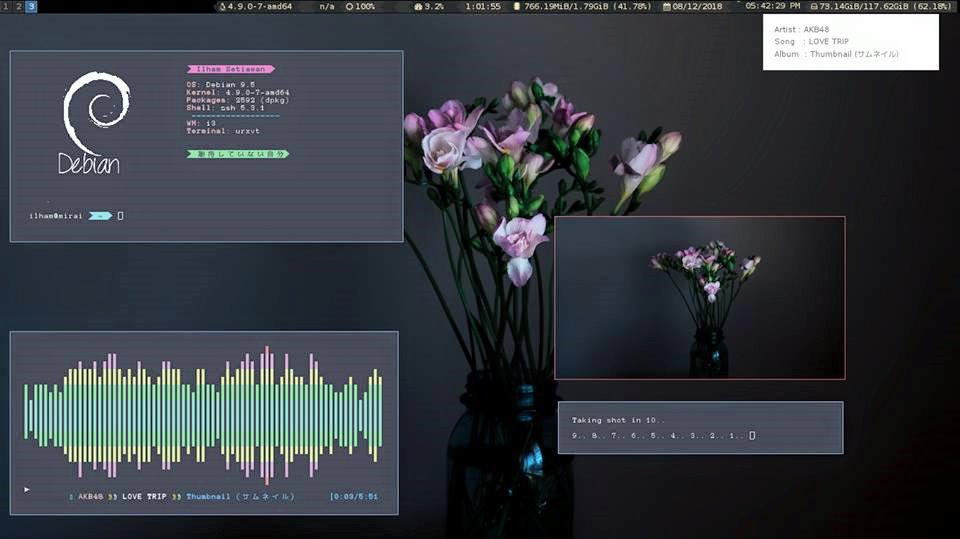Switch to workspace 1 in the bar

coord(6,6)
